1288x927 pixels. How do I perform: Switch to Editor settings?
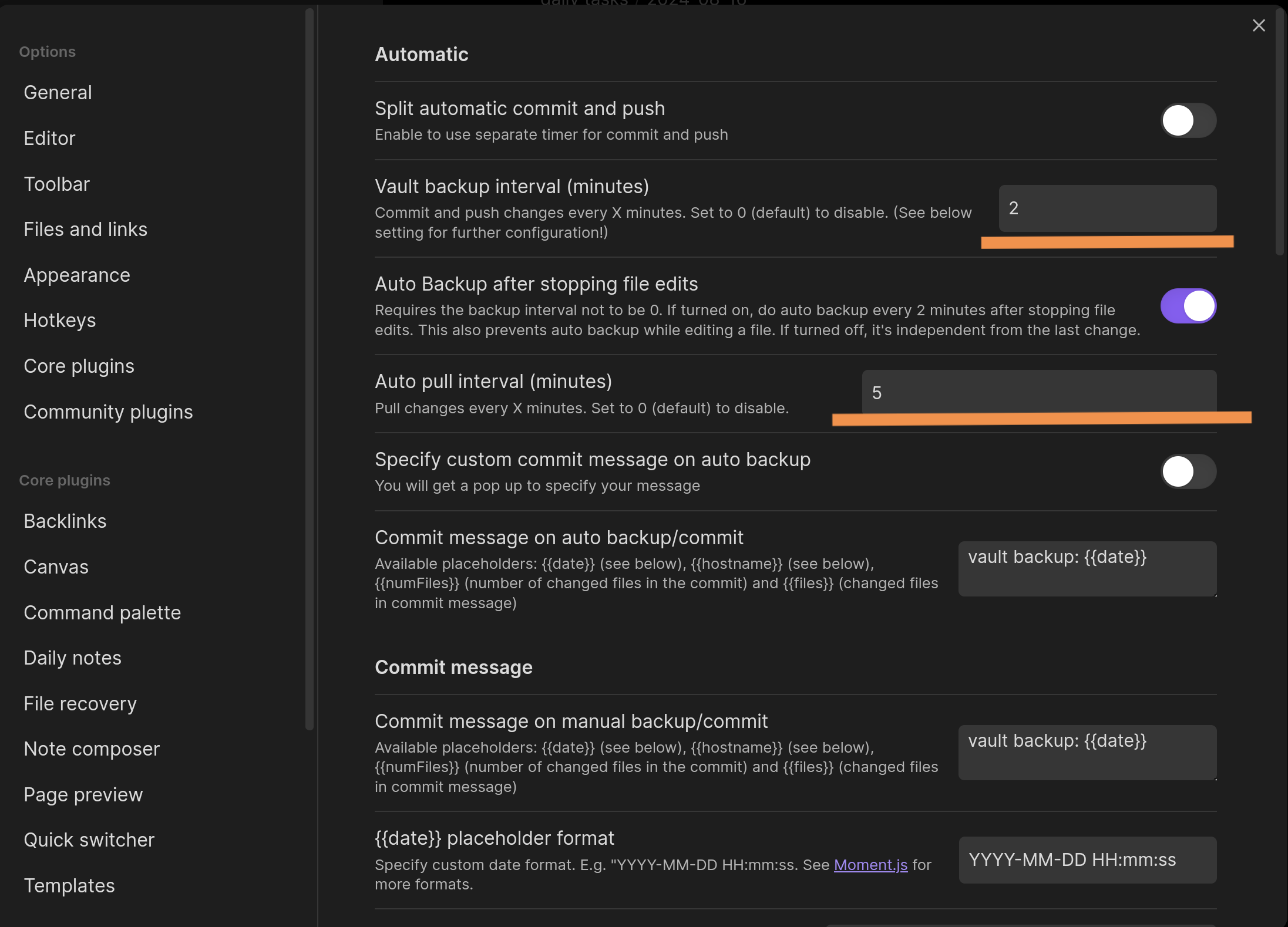pos(49,139)
